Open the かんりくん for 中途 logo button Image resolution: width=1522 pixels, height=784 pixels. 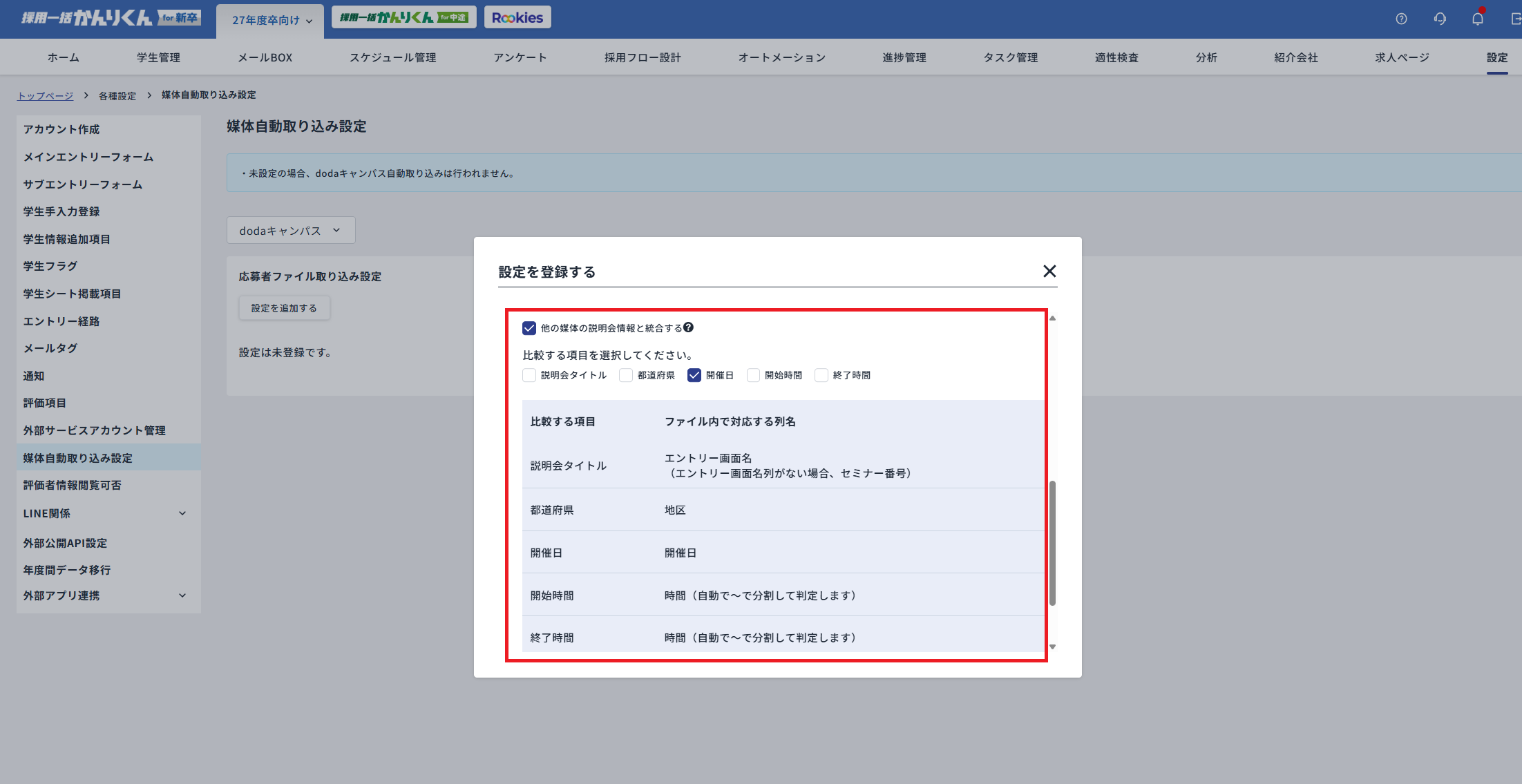(x=403, y=17)
